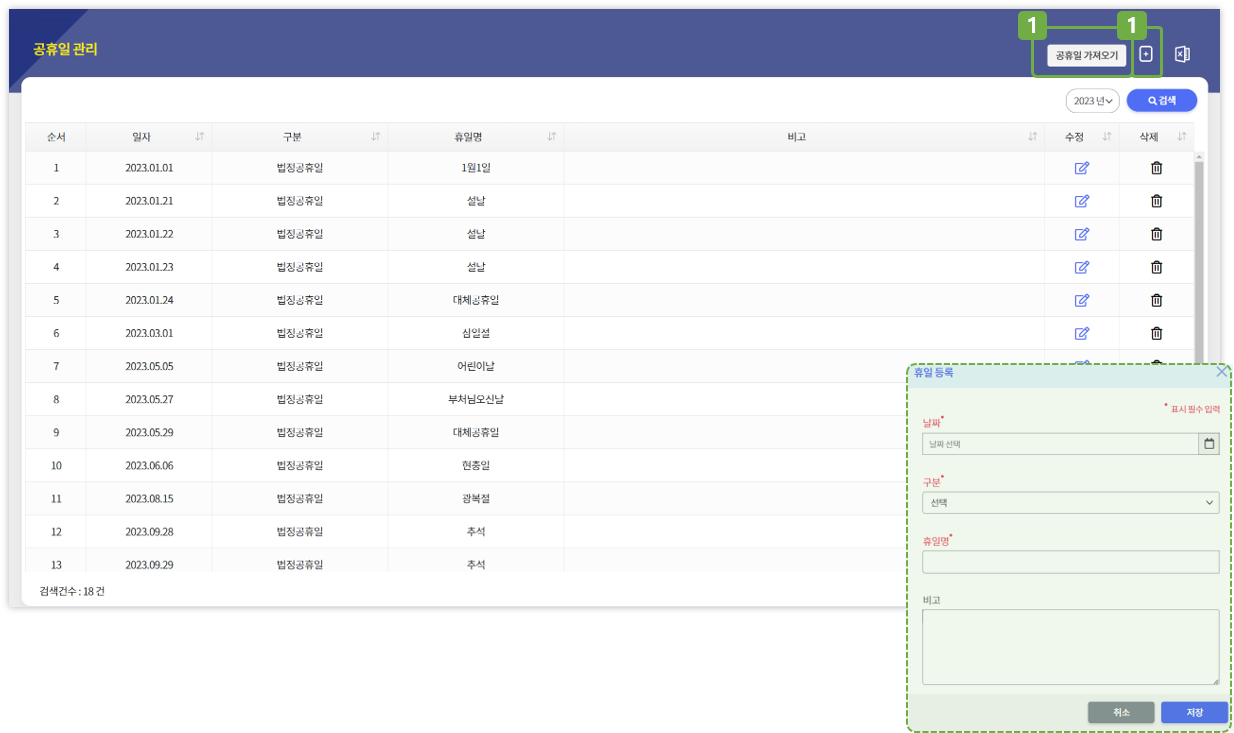The image size is (1234, 733).
Task: Click the 2023.06.06 date cell
Action: click(x=149, y=465)
